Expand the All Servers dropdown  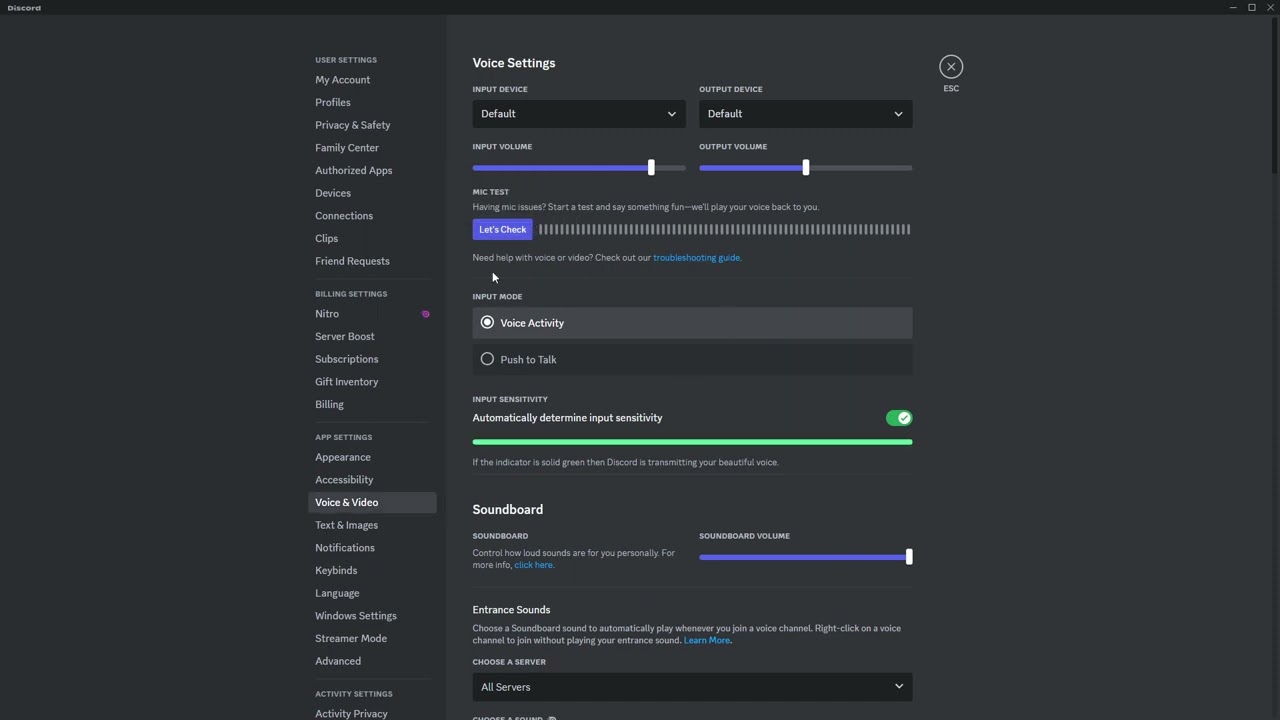692,687
